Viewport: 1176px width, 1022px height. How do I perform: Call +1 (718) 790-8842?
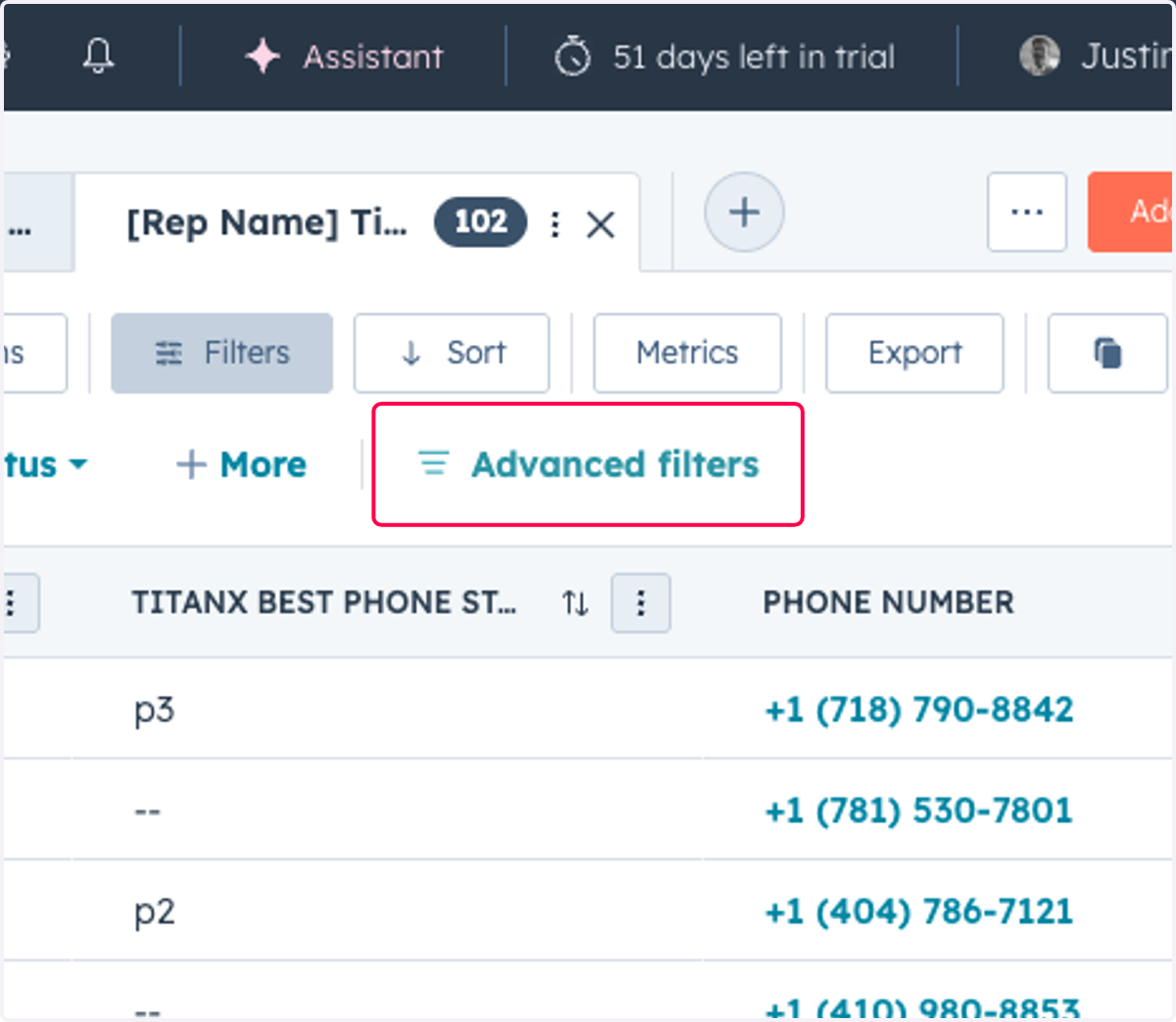[918, 708]
